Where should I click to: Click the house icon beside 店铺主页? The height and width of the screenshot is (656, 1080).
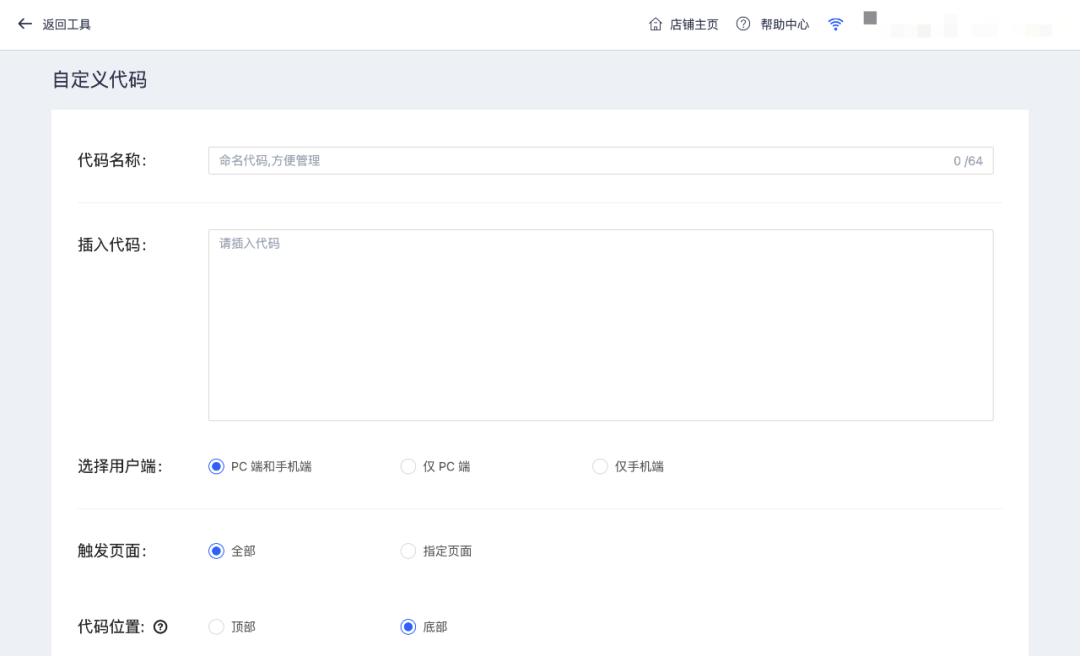(656, 24)
